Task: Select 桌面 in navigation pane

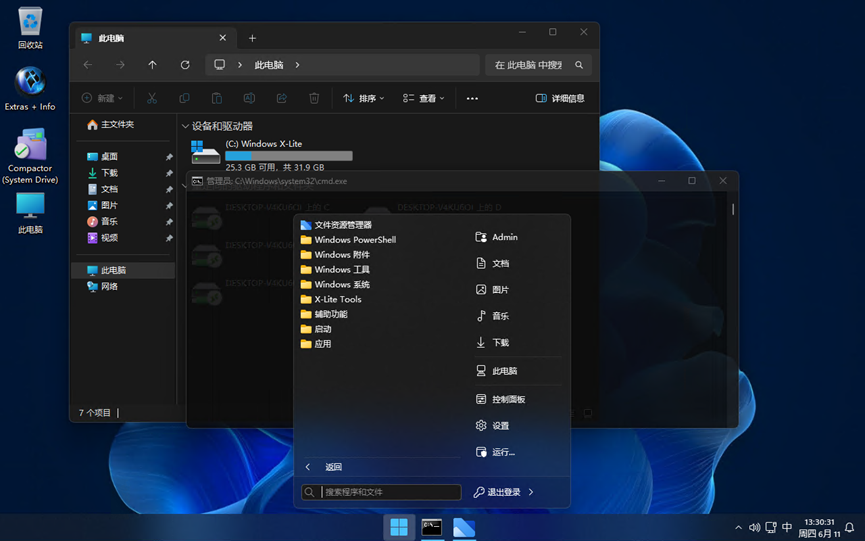Action: (103, 157)
